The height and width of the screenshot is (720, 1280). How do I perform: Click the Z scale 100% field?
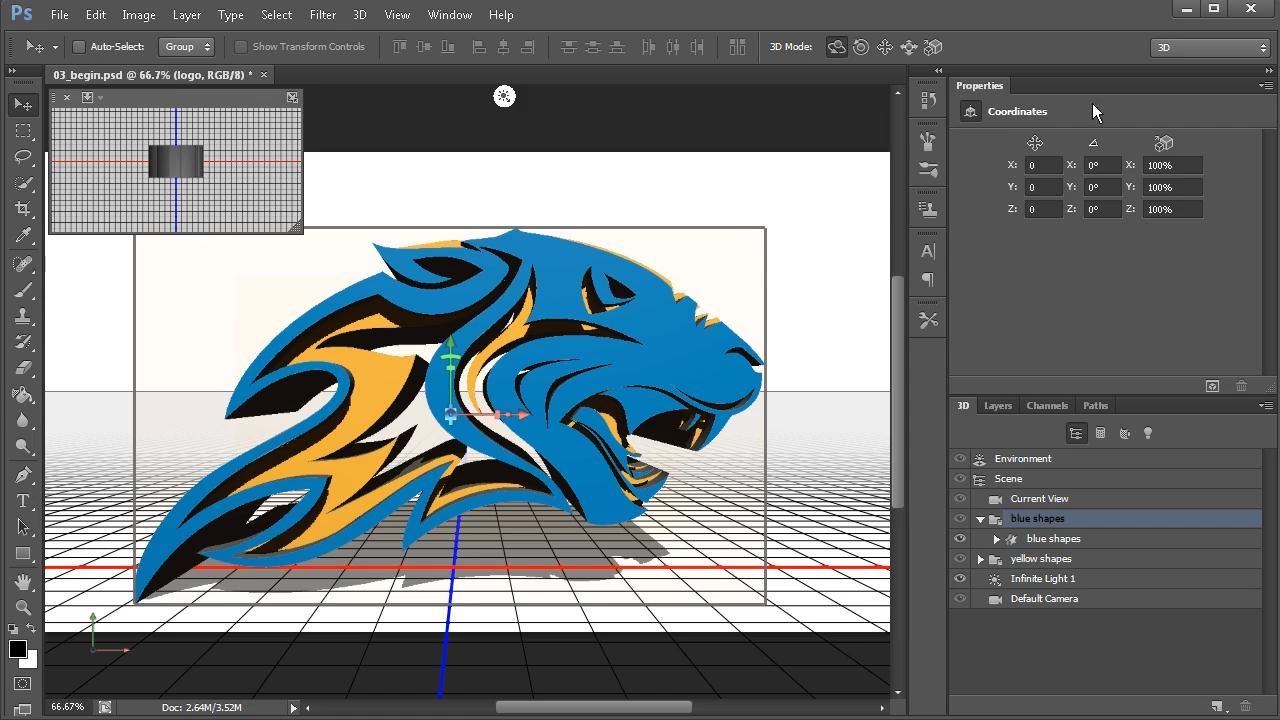pyautogui.click(x=1173, y=209)
